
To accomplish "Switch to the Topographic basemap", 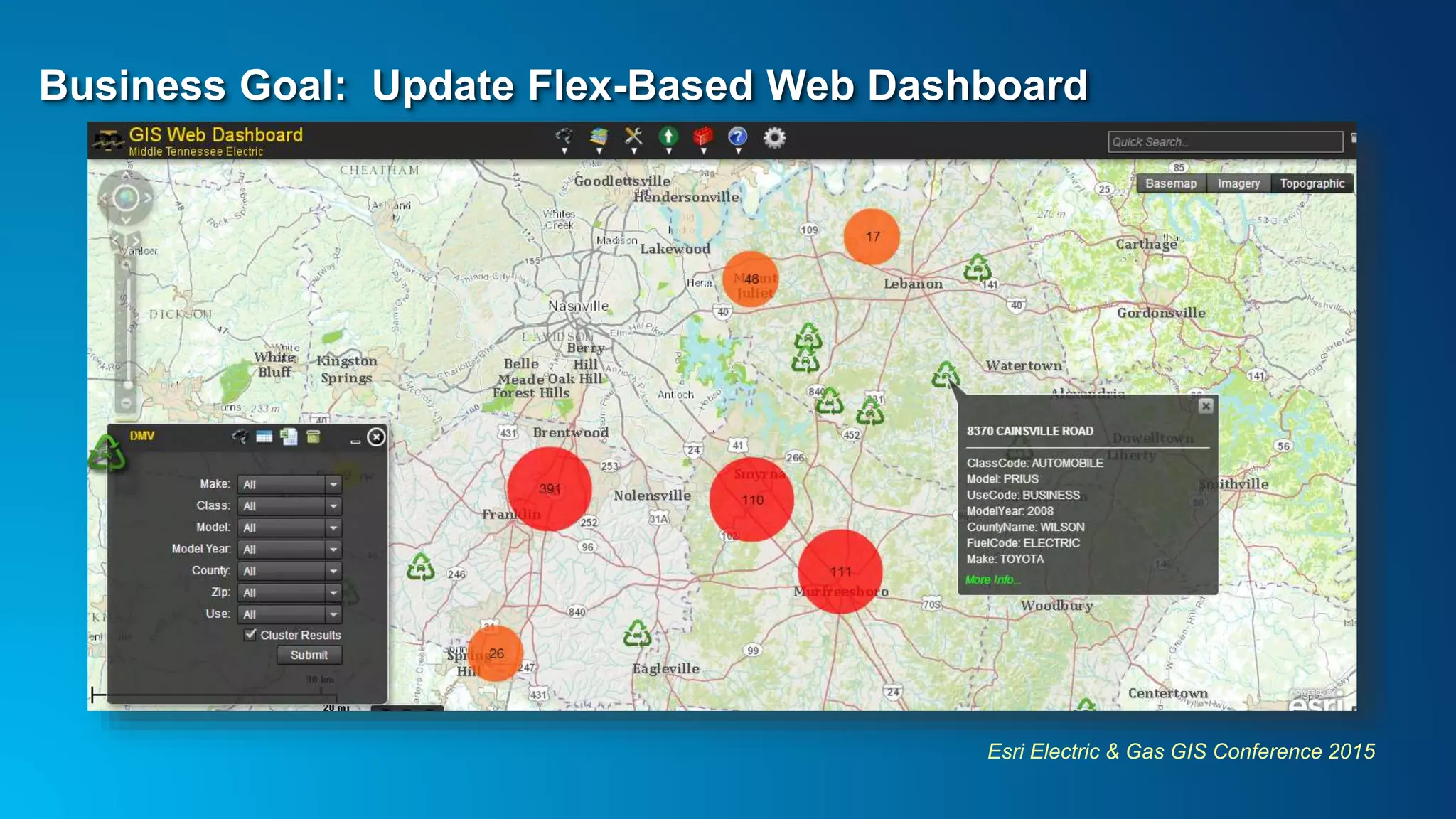I will point(1312,183).
